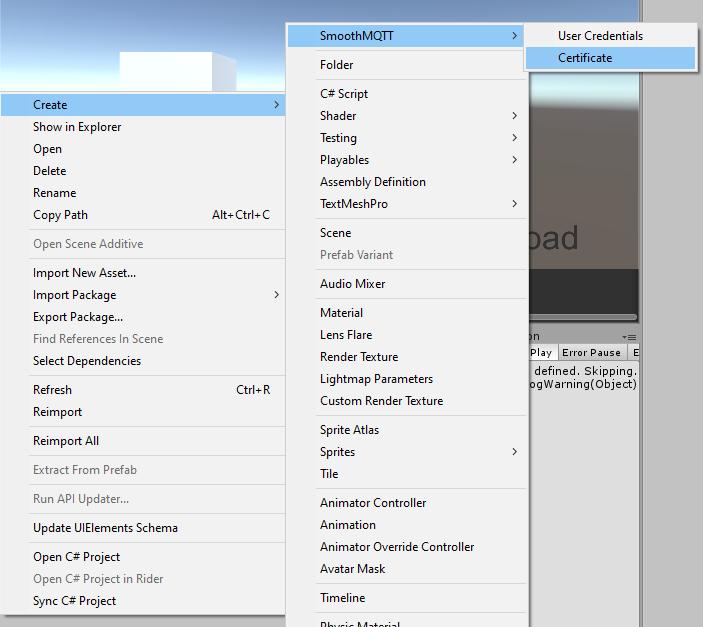
Task: Click the arrow next to Create
Action: (x=276, y=105)
